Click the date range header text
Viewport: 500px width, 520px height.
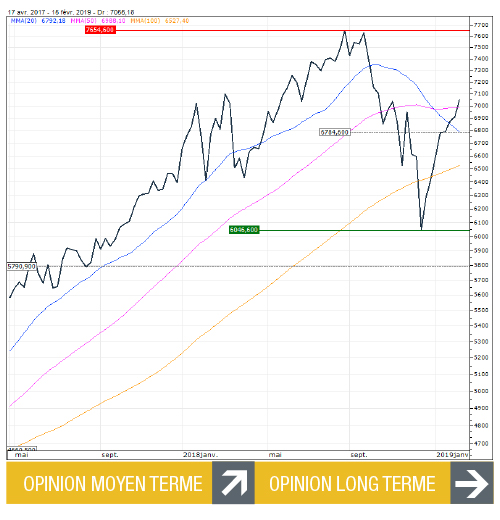coord(71,12)
